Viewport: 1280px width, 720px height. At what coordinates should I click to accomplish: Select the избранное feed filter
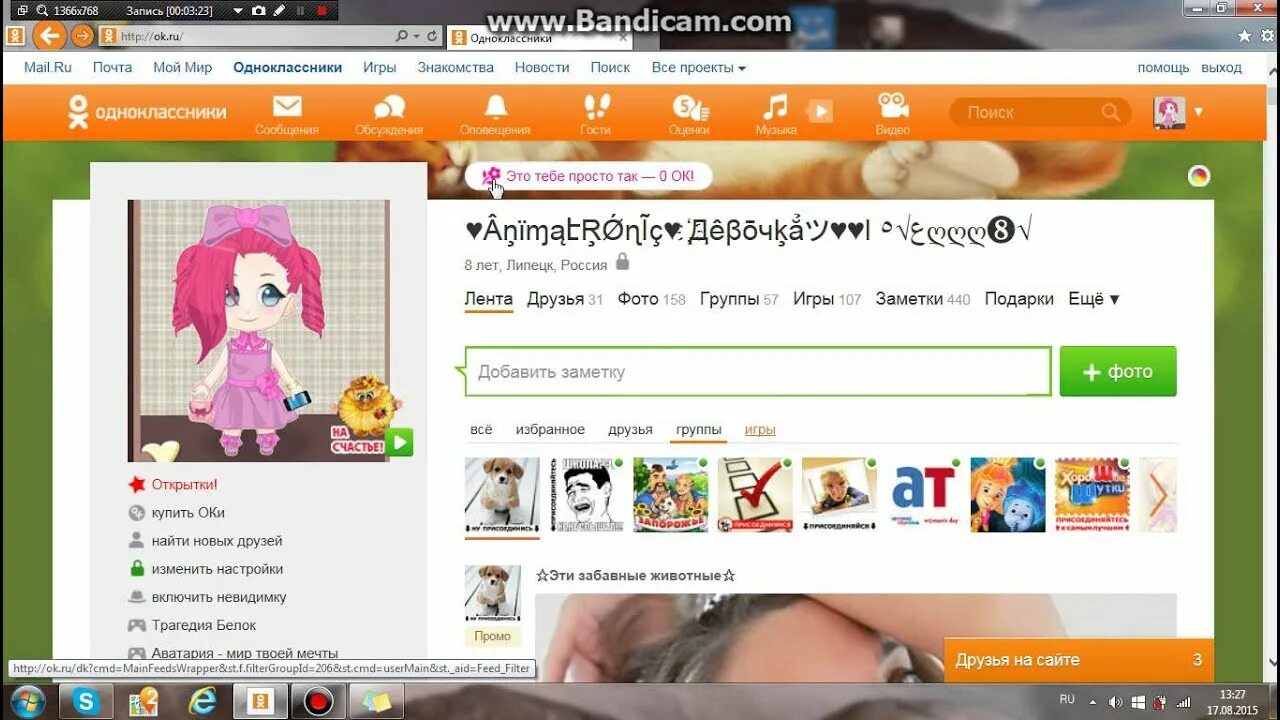click(x=550, y=430)
